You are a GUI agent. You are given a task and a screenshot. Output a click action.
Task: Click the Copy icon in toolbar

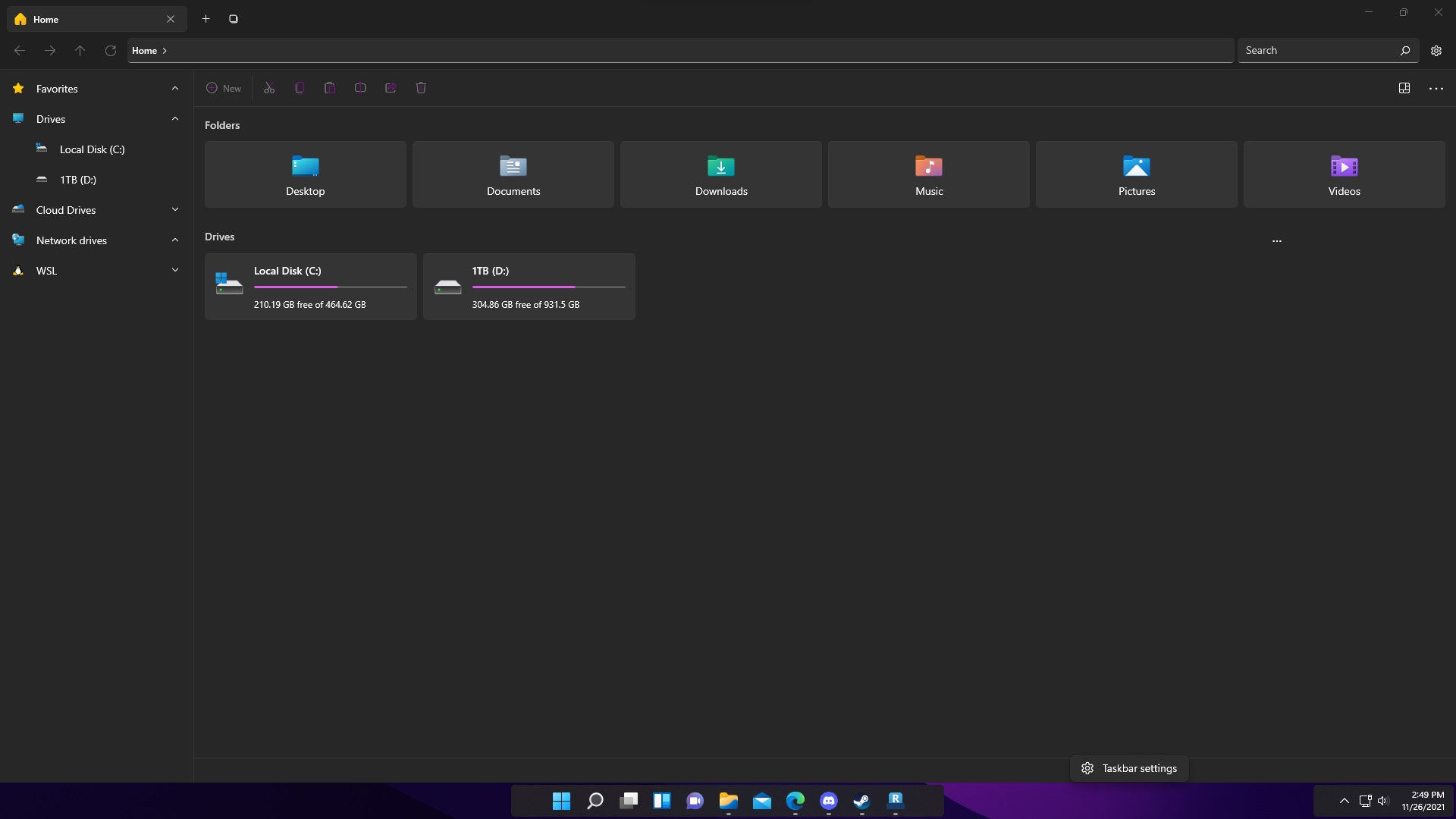(300, 88)
